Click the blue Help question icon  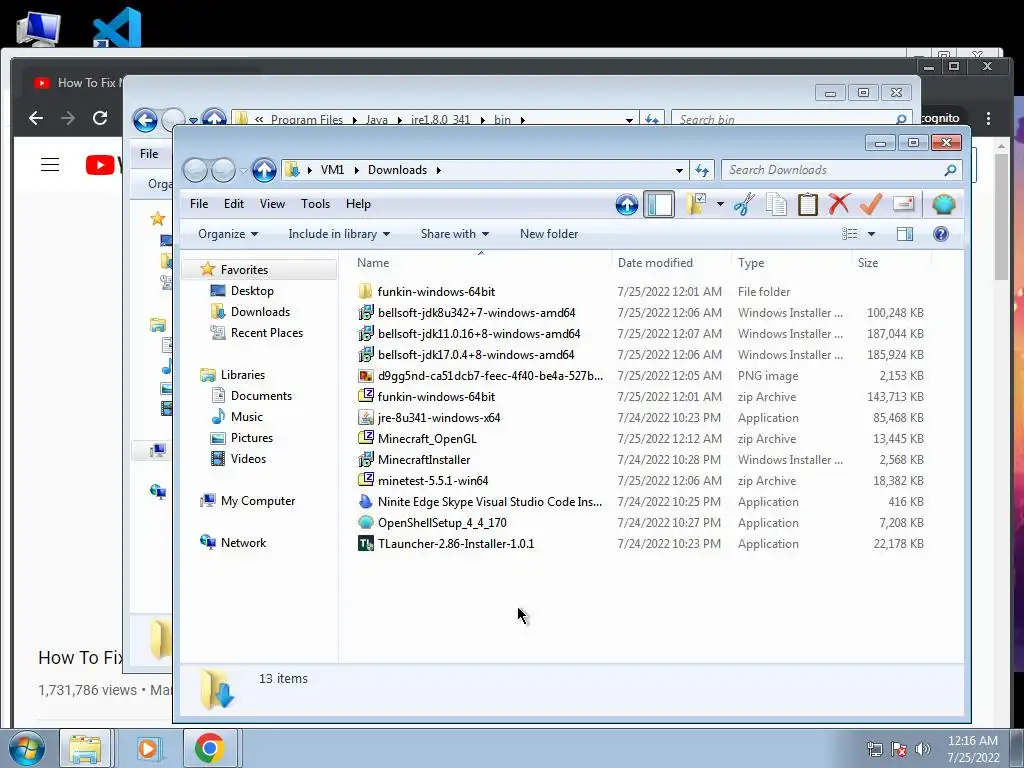pos(941,234)
